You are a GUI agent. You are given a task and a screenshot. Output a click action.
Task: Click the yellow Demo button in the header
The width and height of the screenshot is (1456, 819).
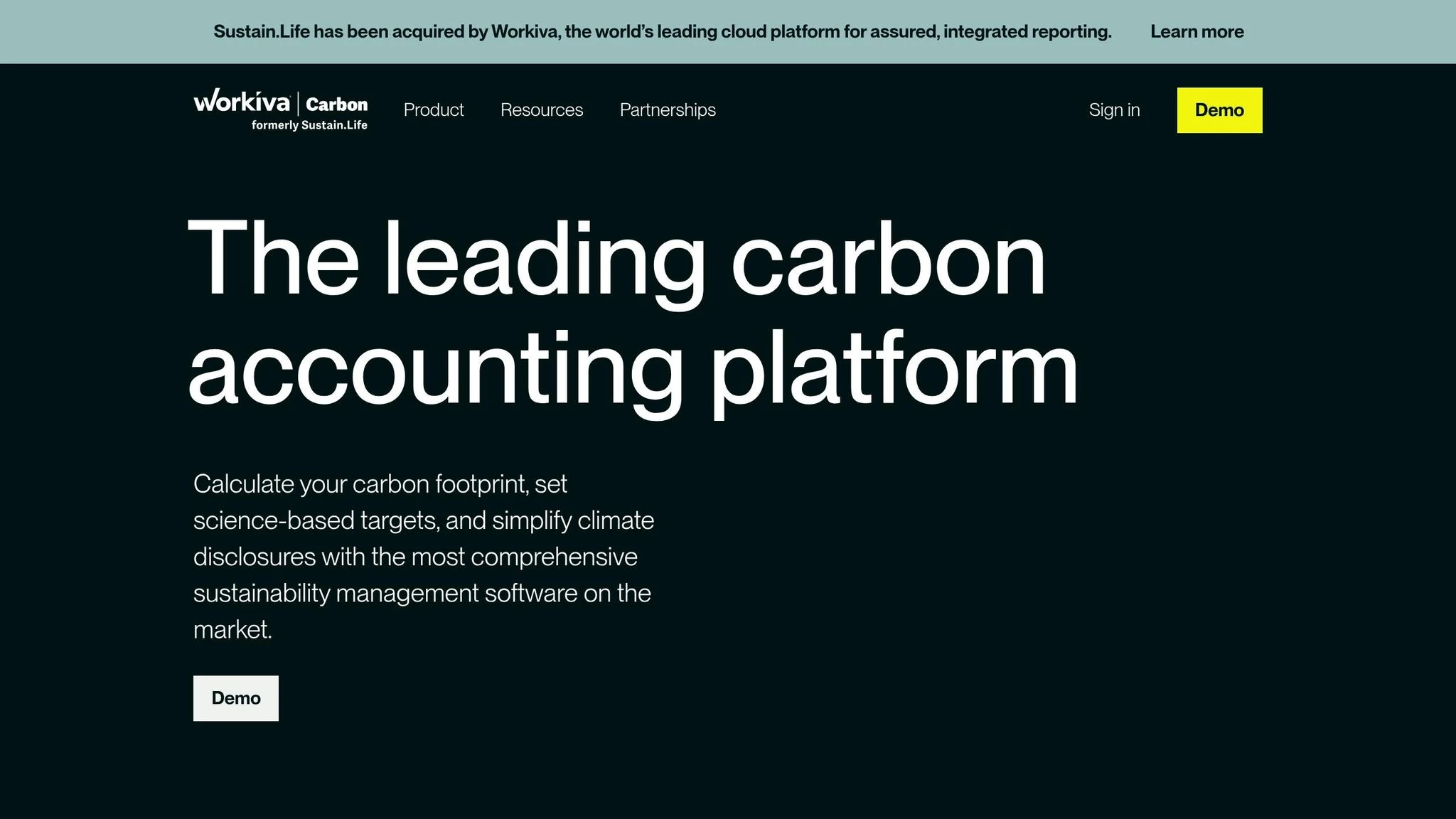pos(1219,110)
